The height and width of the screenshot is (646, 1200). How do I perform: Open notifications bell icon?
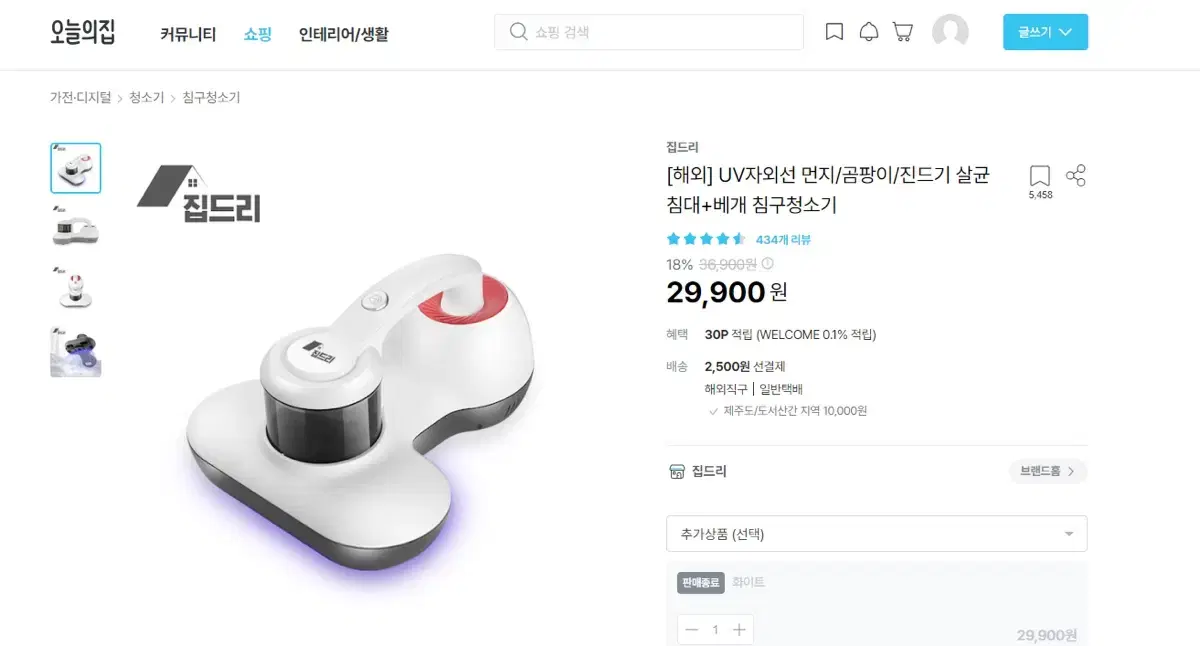click(x=869, y=32)
